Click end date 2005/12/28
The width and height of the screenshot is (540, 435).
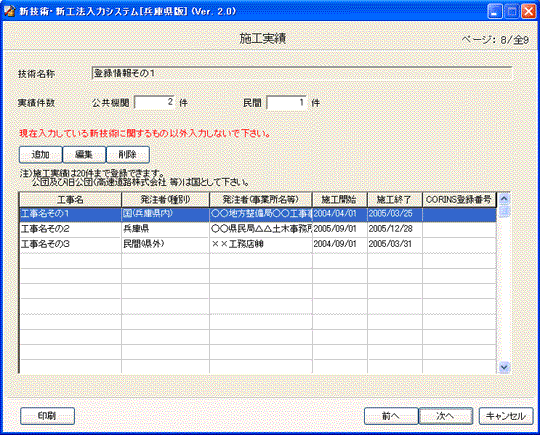[395, 229]
